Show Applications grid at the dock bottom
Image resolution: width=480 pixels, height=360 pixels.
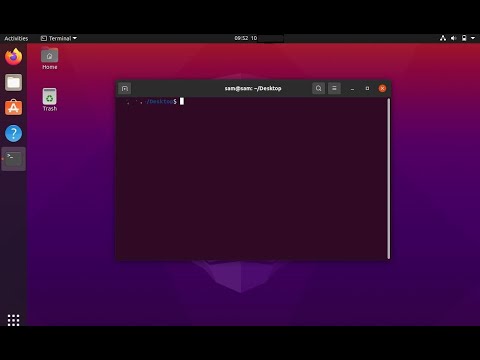13,320
